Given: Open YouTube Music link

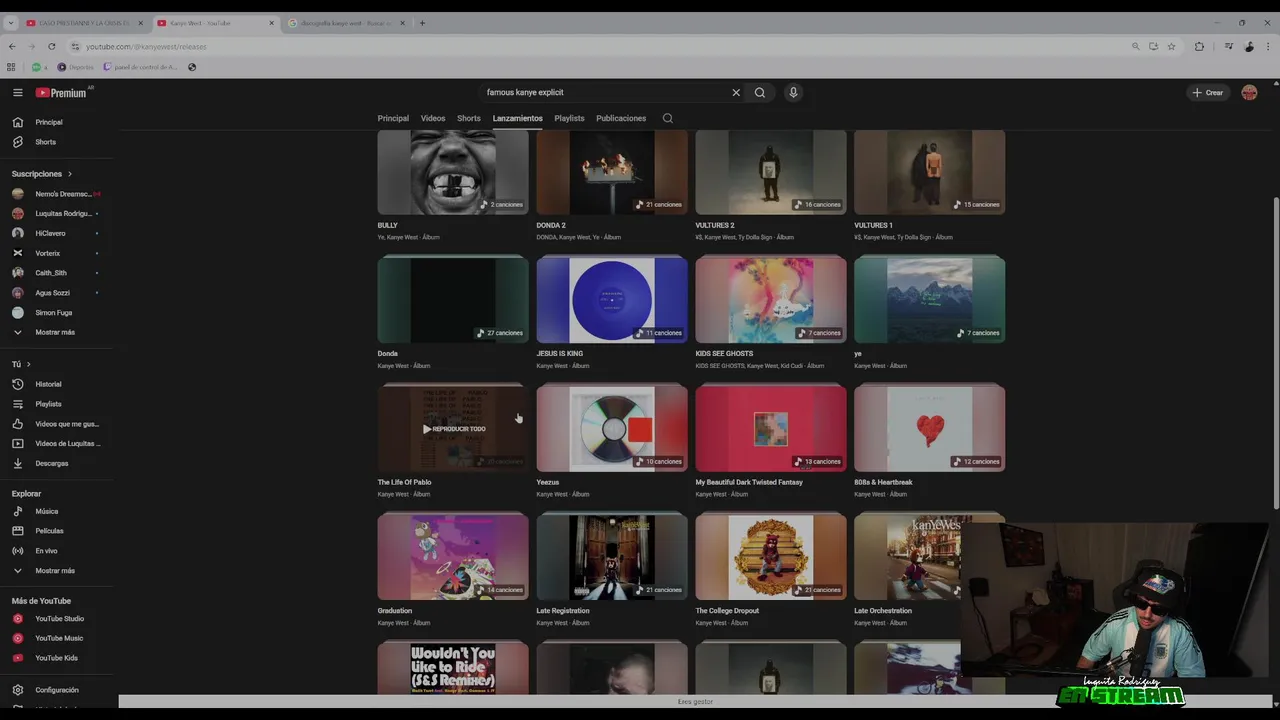Looking at the screenshot, I should pyautogui.click(x=58, y=638).
